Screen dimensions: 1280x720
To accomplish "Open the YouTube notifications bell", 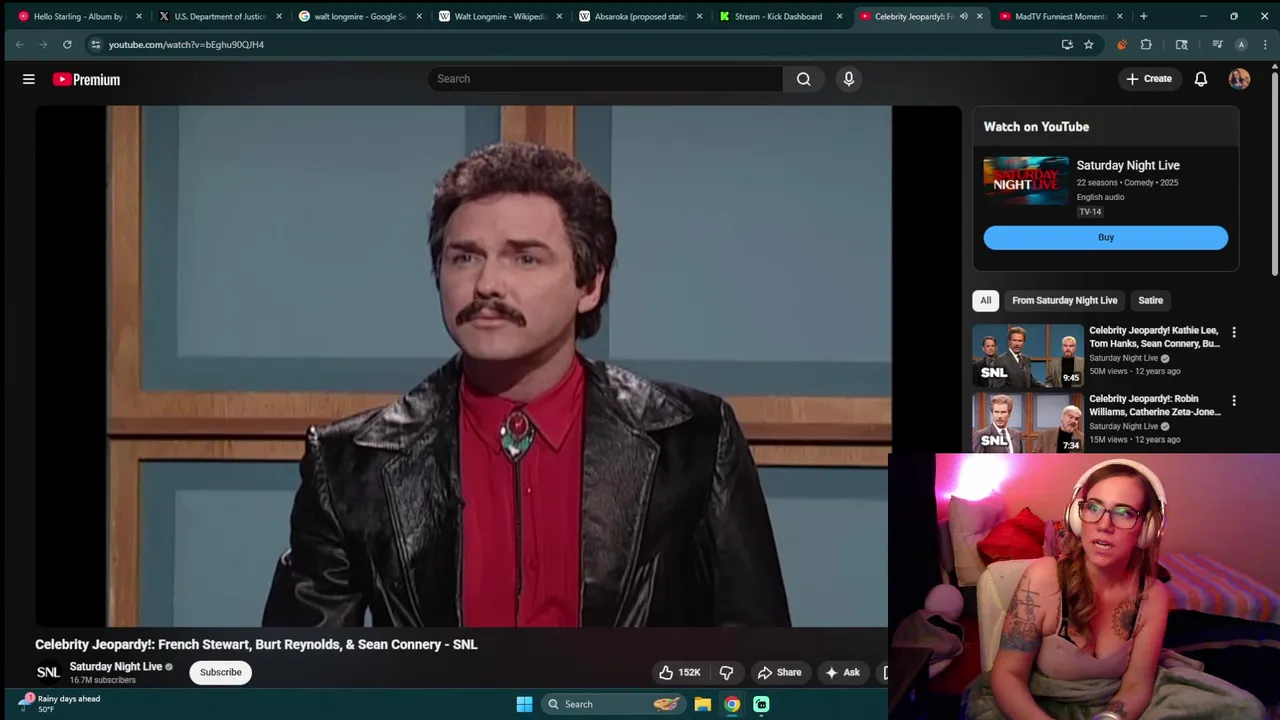I will [x=1201, y=79].
